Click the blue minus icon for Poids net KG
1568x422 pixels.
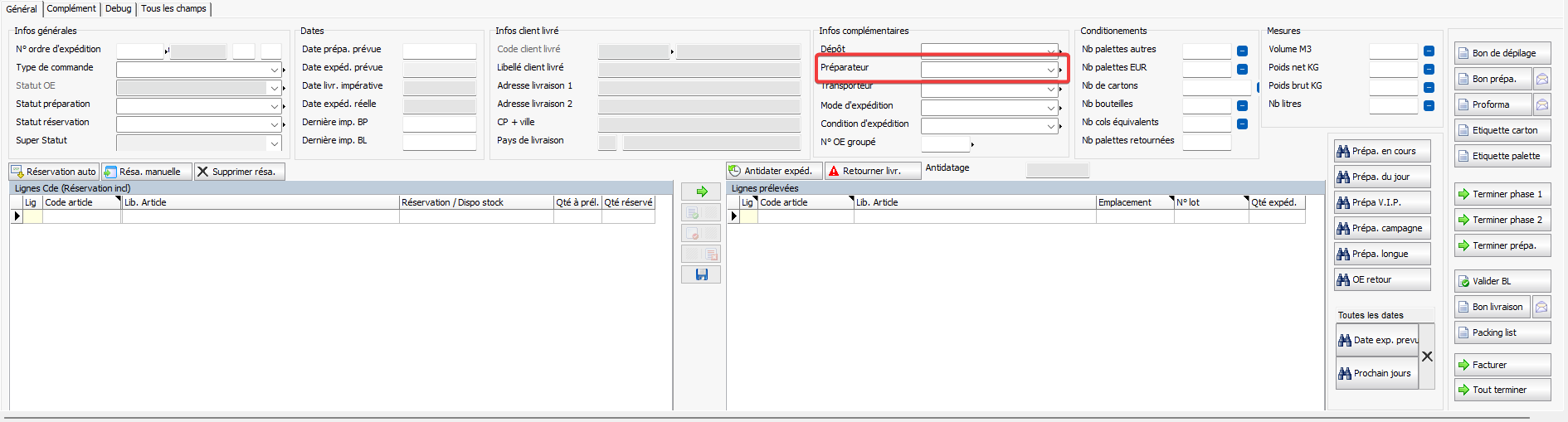[x=1429, y=70]
